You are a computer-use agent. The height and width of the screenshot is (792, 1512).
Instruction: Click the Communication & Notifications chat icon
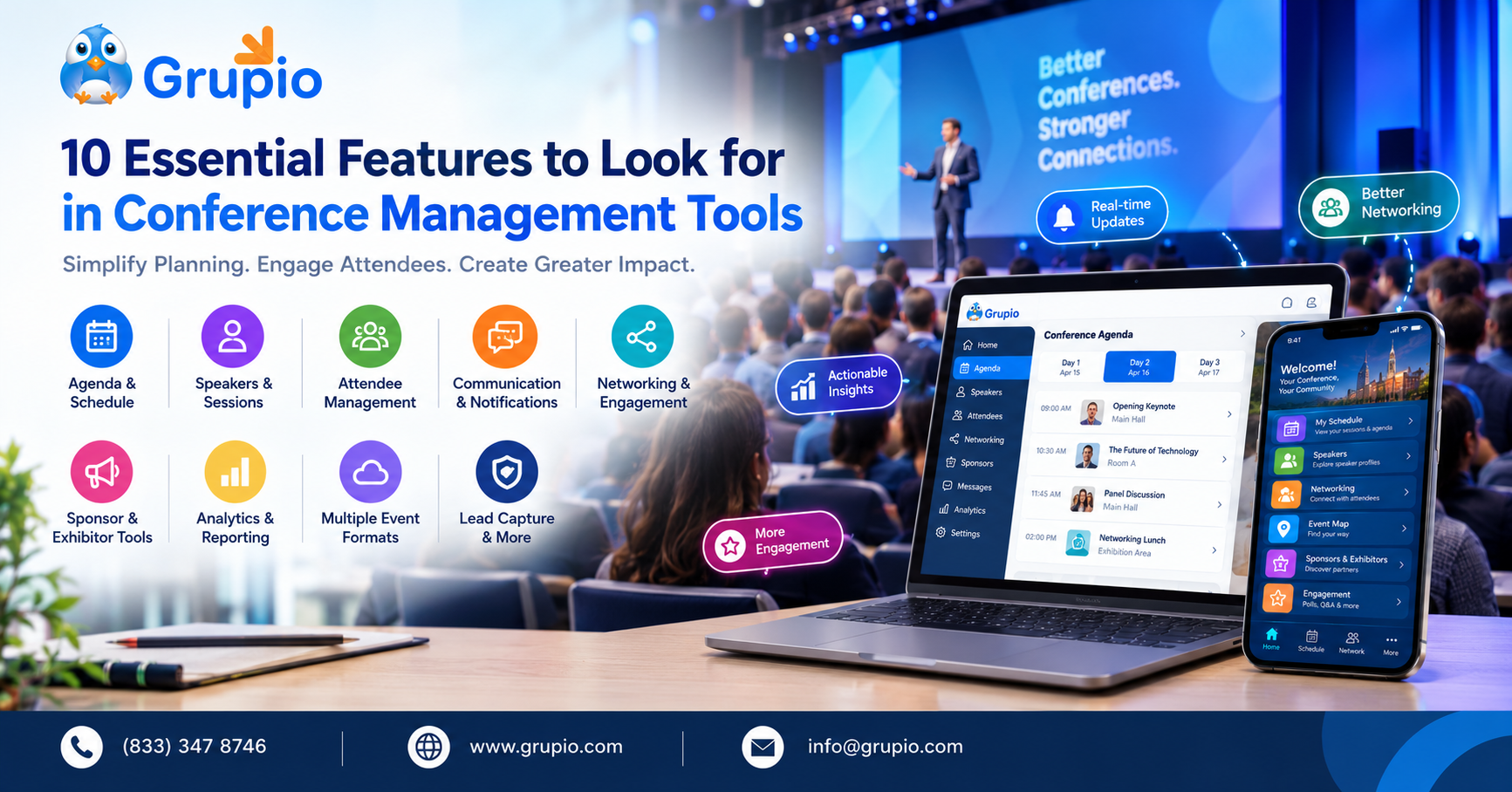(504, 337)
